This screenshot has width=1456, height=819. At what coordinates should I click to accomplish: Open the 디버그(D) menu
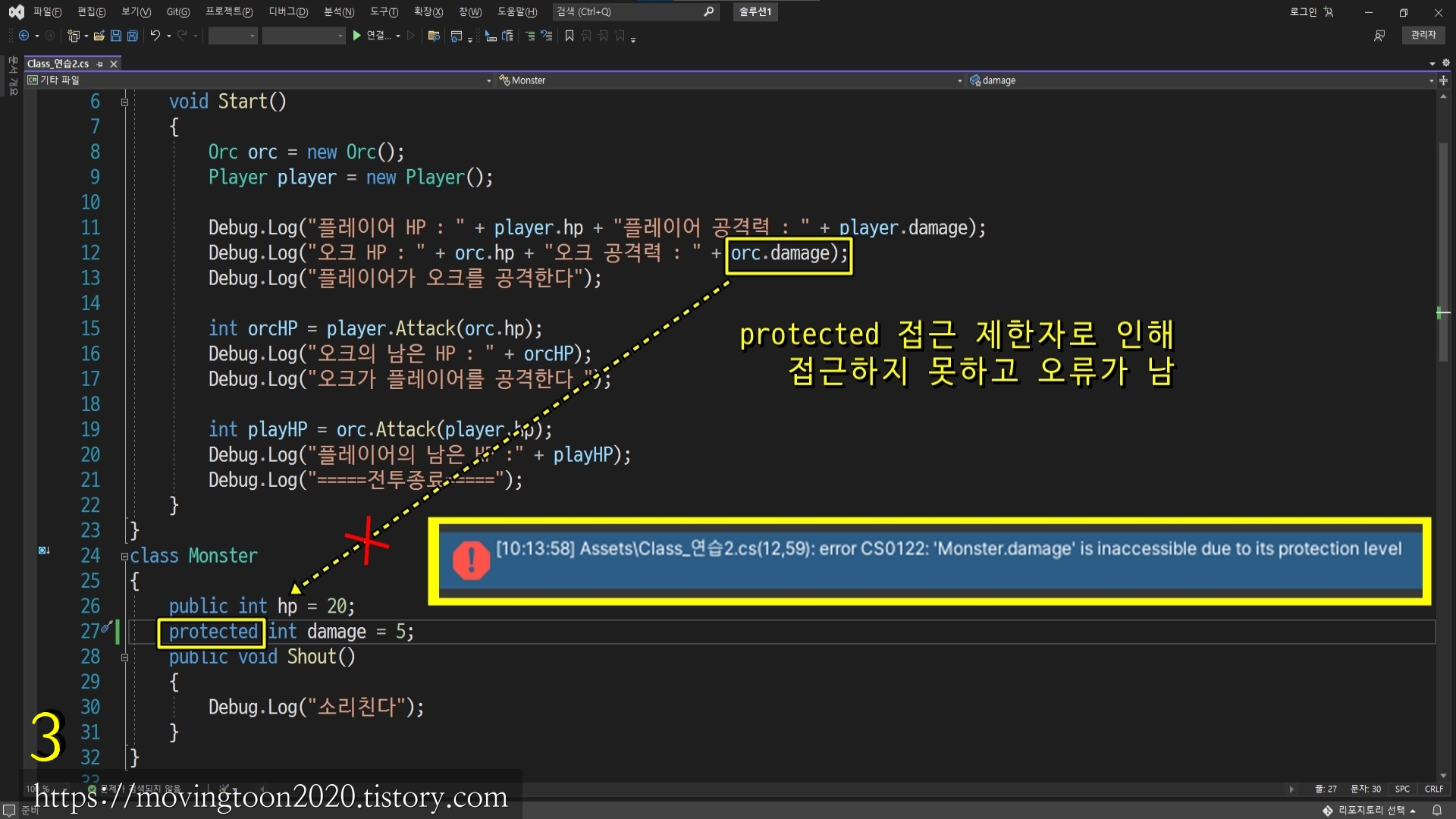click(x=288, y=11)
